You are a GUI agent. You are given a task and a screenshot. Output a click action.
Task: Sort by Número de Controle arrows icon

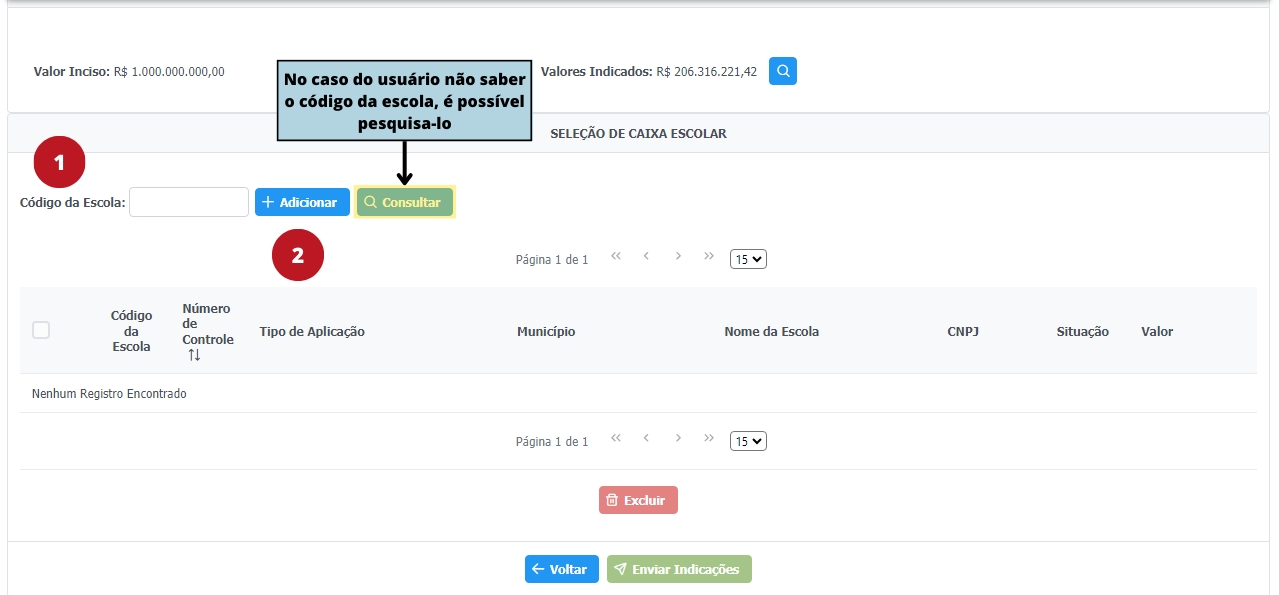coord(194,355)
